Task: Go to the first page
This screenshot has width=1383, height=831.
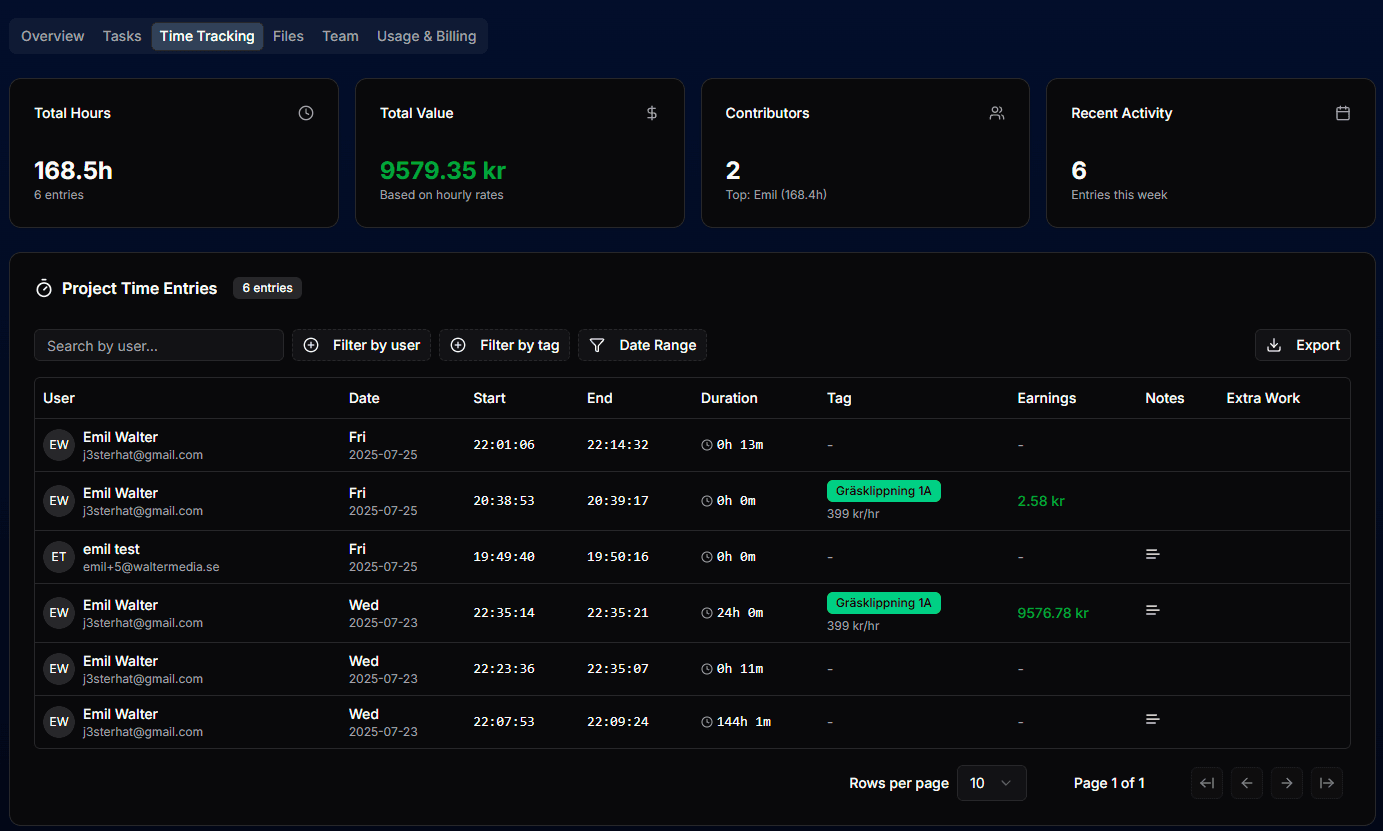Action: pyautogui.click(x=1207, y=783)
